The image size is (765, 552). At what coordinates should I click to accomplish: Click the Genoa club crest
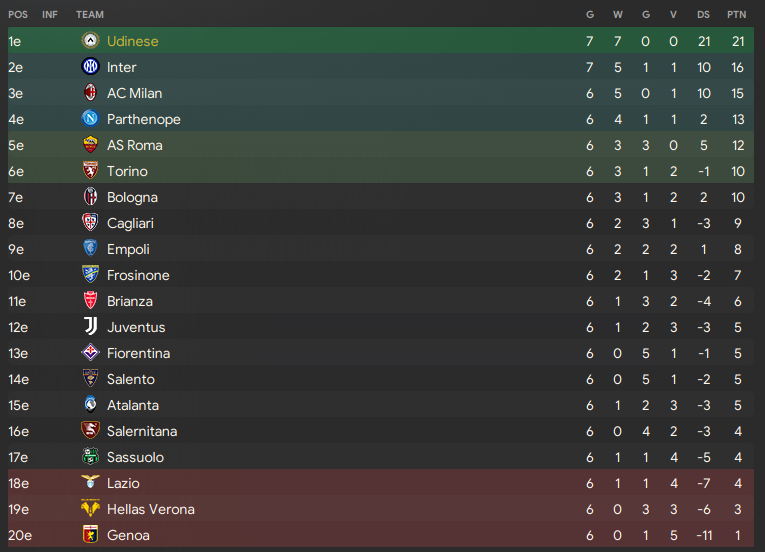(90, 534)
